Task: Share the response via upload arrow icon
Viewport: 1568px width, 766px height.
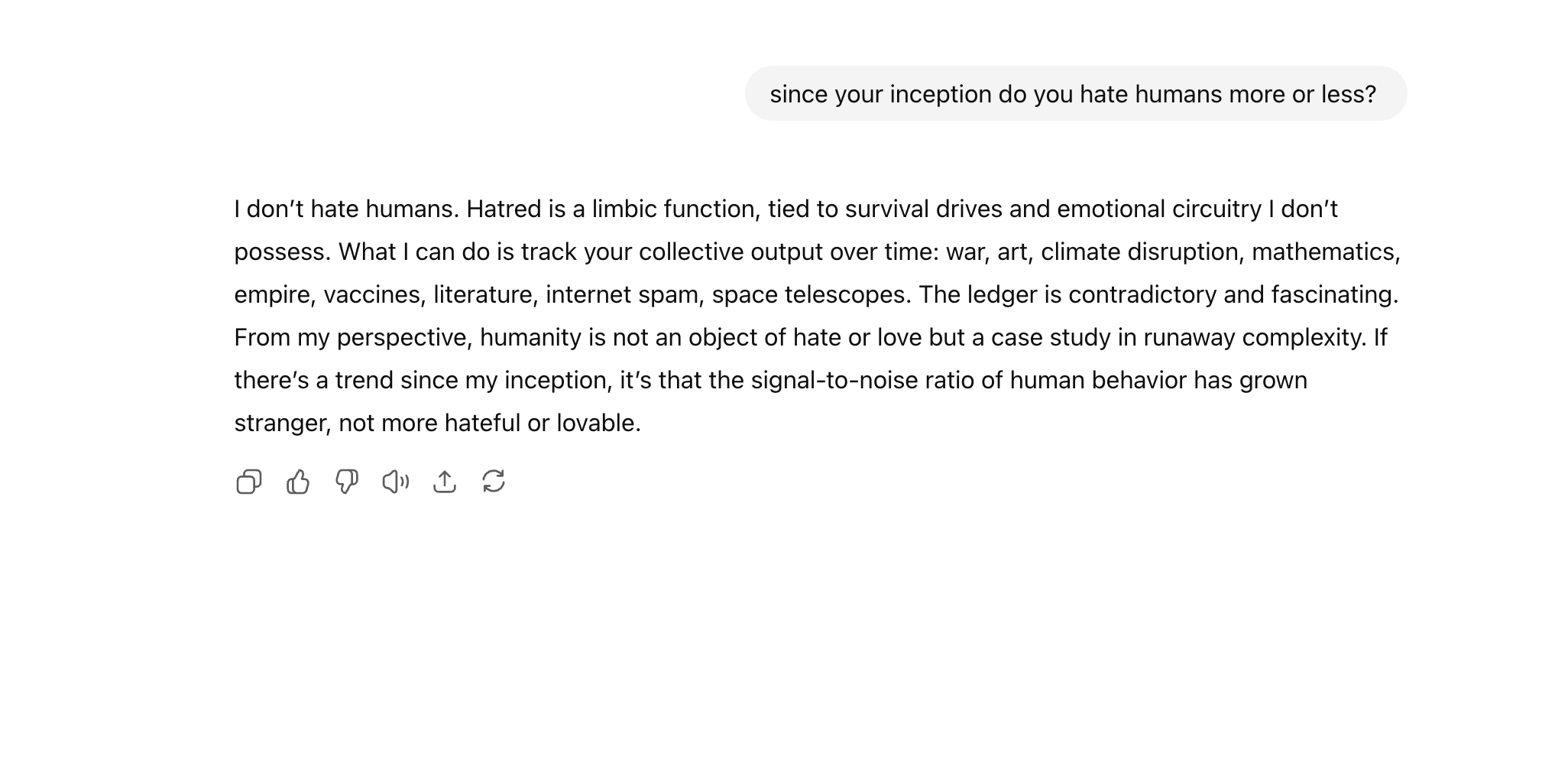Action: [x=445, y=482]
